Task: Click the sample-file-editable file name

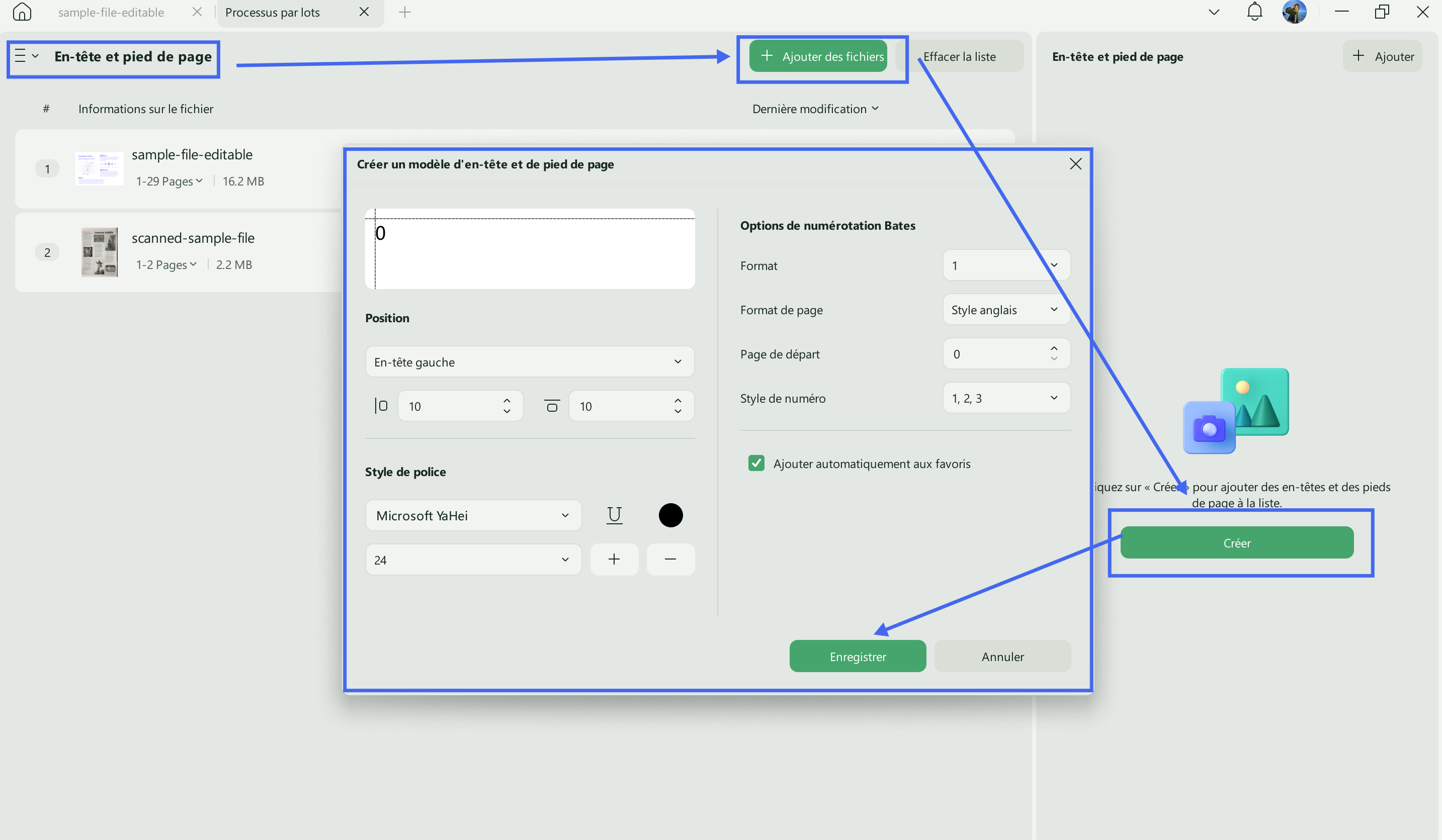Action: click(x=192, y=154)
